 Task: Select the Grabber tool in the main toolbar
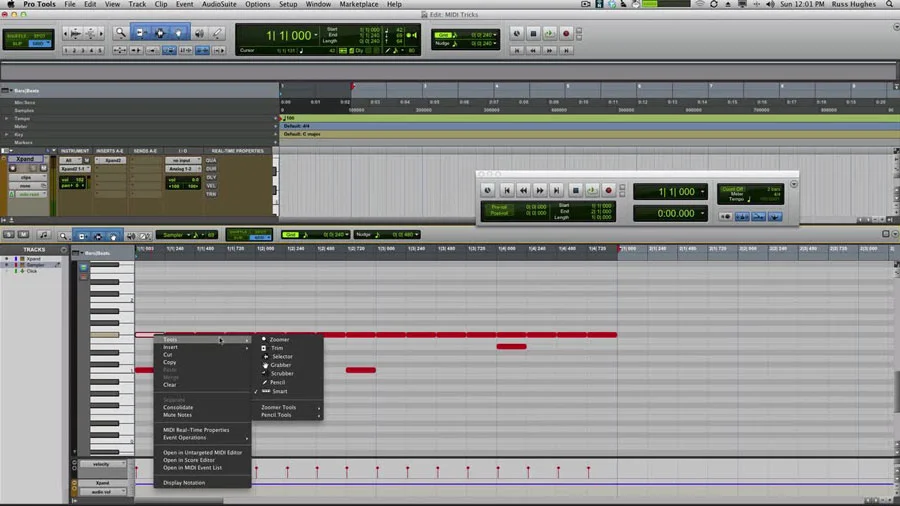click(179, 33)
